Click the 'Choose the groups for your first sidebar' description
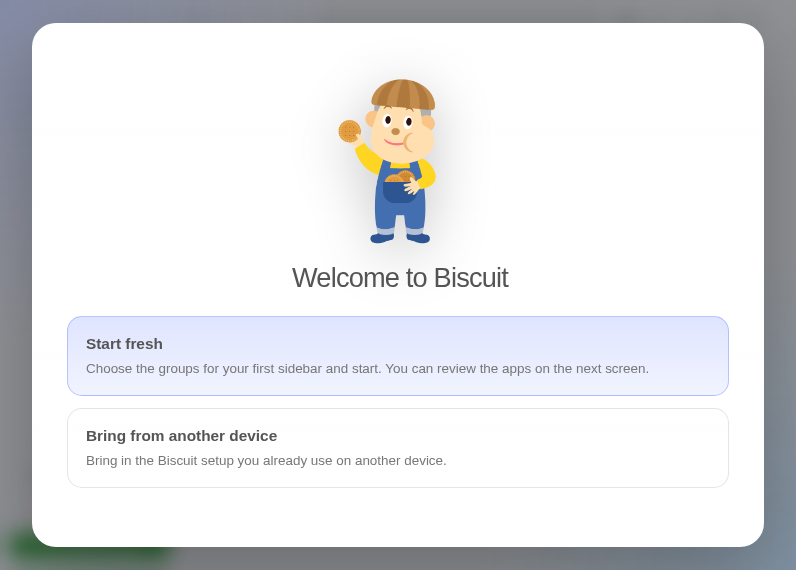 point(367,368)
